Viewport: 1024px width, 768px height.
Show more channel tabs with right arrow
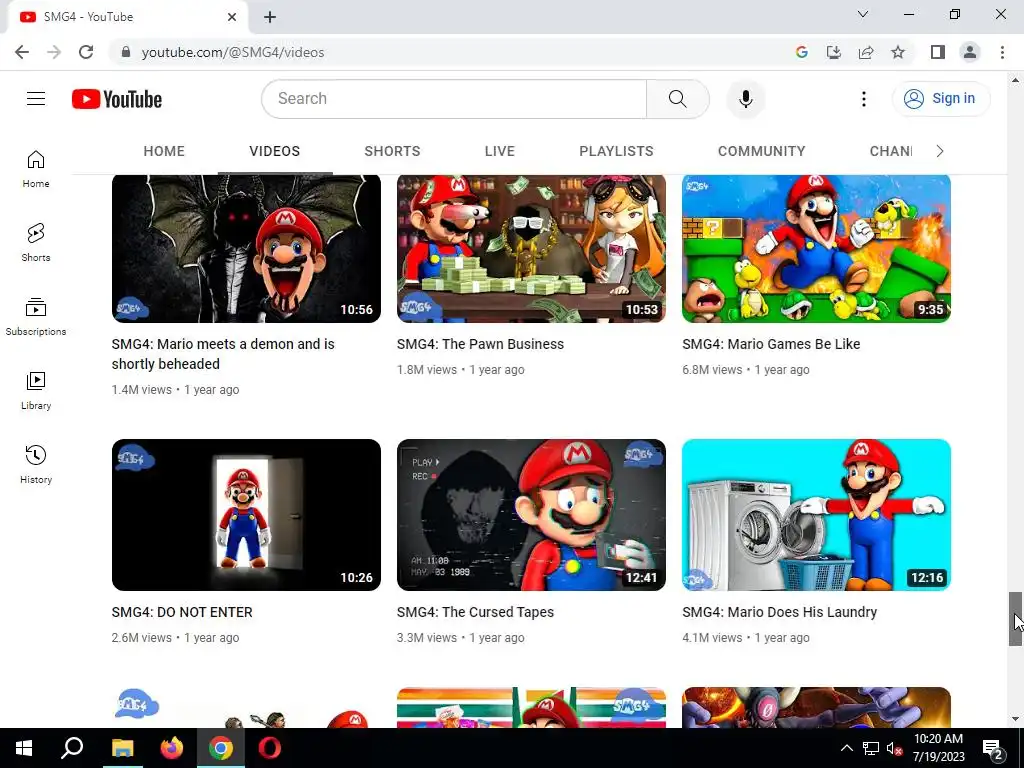pos(940,152)
